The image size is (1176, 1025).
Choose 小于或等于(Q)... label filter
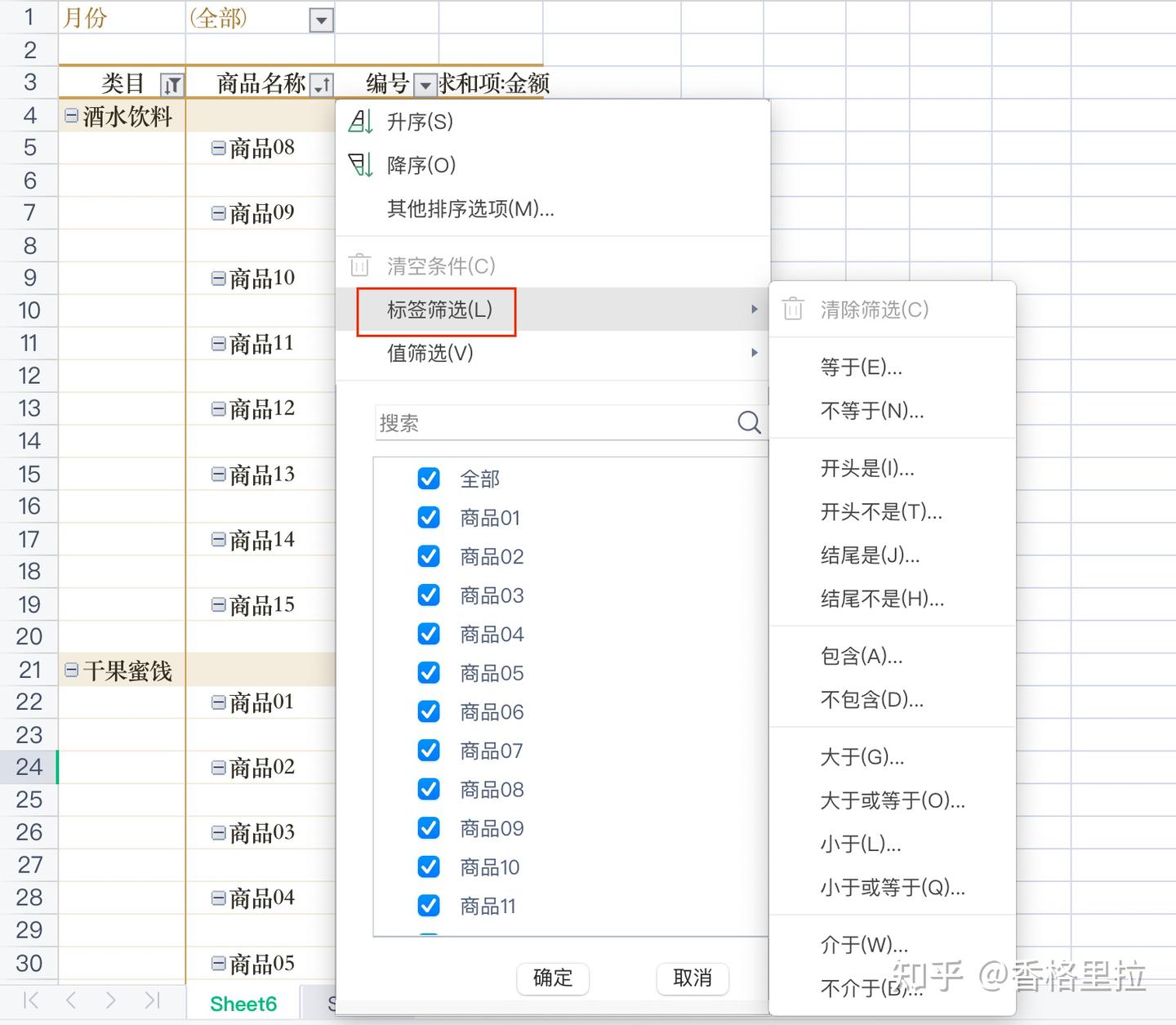click(x=893, y=887)
